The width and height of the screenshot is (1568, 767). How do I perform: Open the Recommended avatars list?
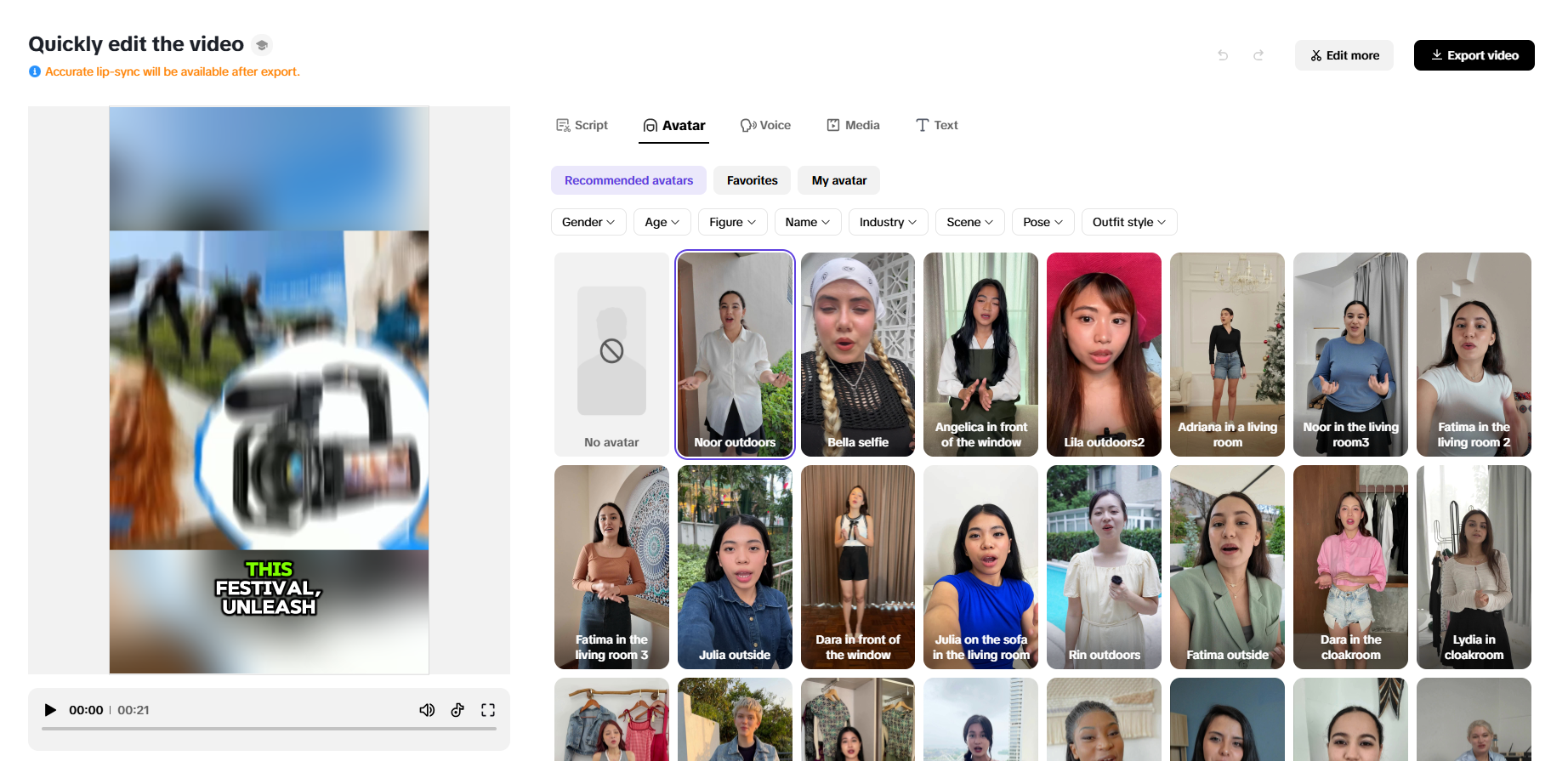coord(628,179)
